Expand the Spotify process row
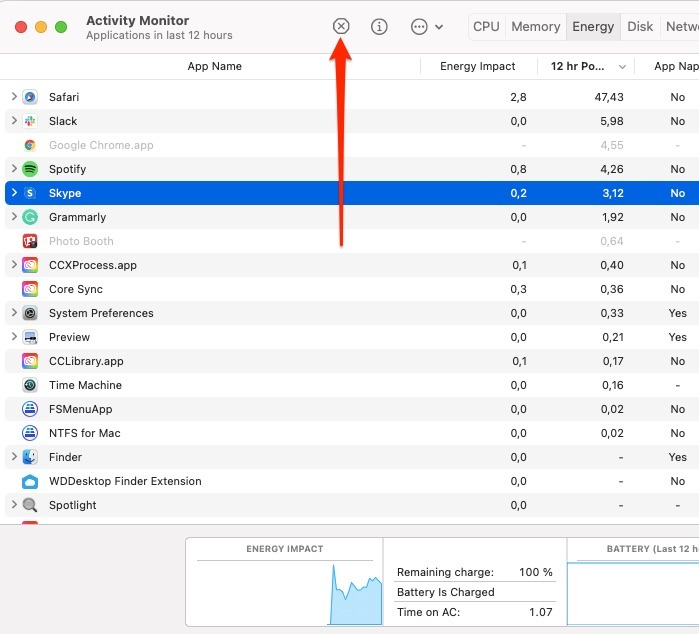Viewport: 699px width, 634px height. click(x=14, y=169)
